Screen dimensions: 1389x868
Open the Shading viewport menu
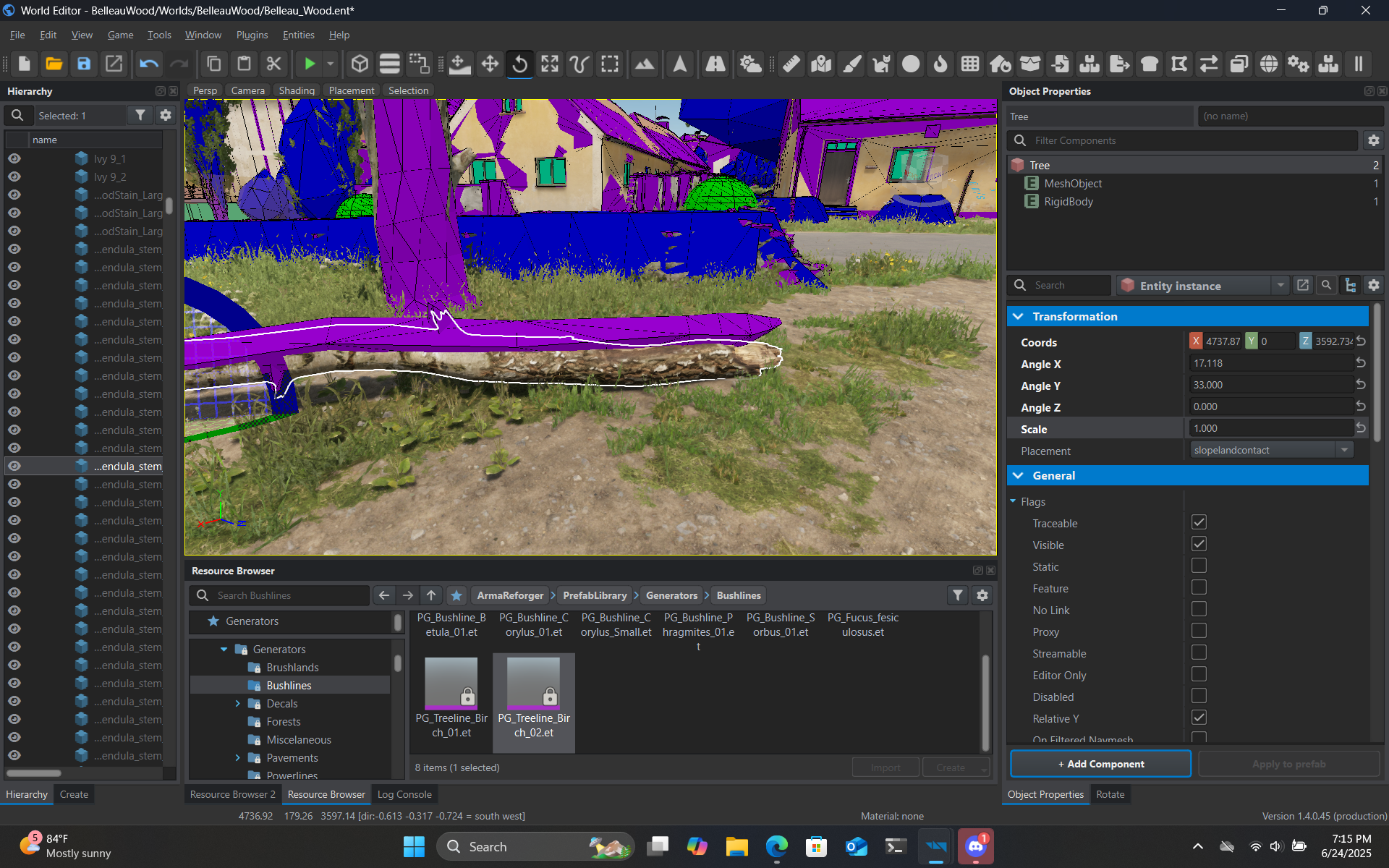pos(297,90)
